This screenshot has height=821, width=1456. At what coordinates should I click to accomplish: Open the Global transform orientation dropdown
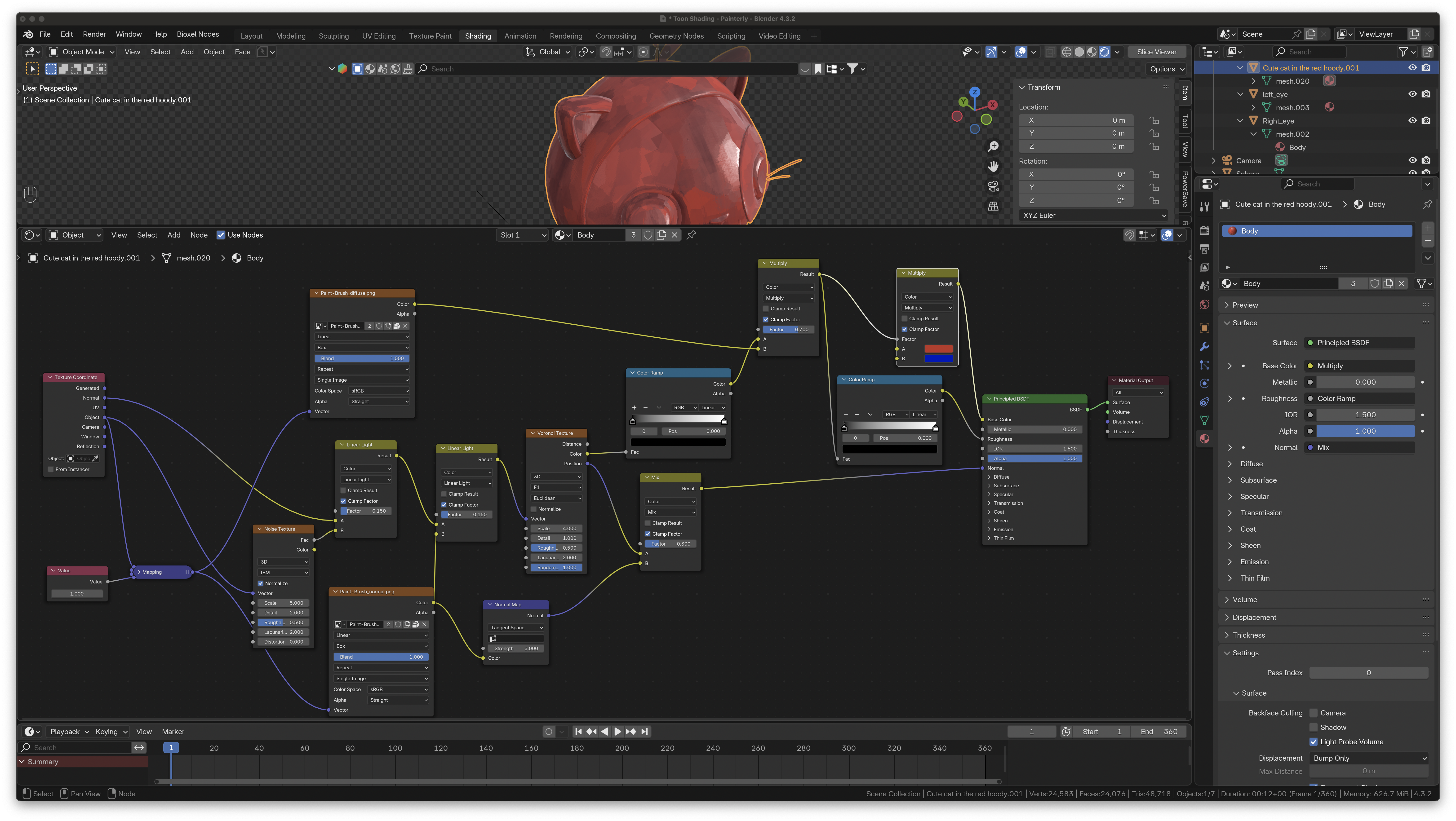(x=547, y=52)
